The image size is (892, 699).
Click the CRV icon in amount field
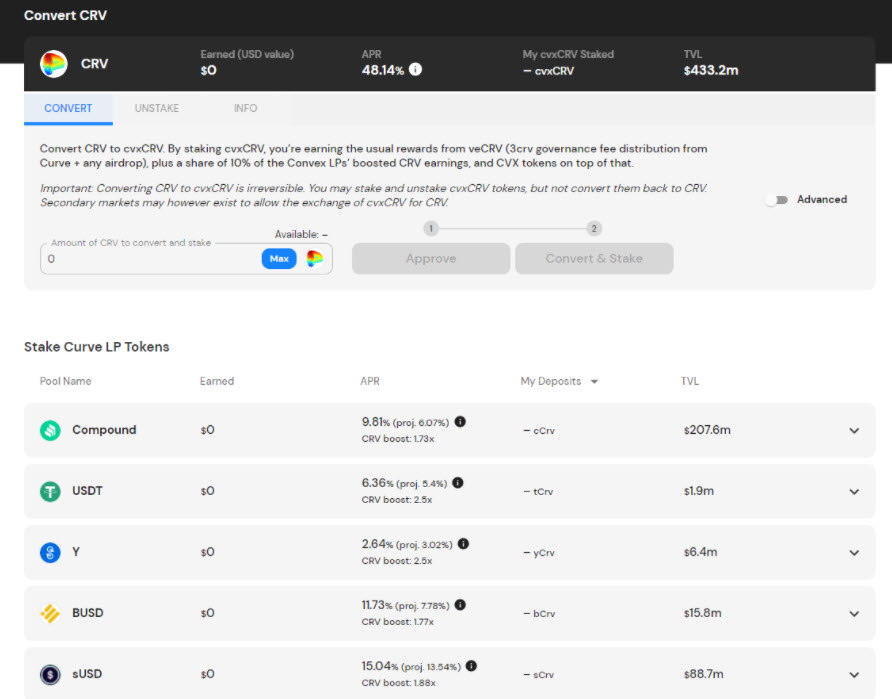click(x=315, y=259)
